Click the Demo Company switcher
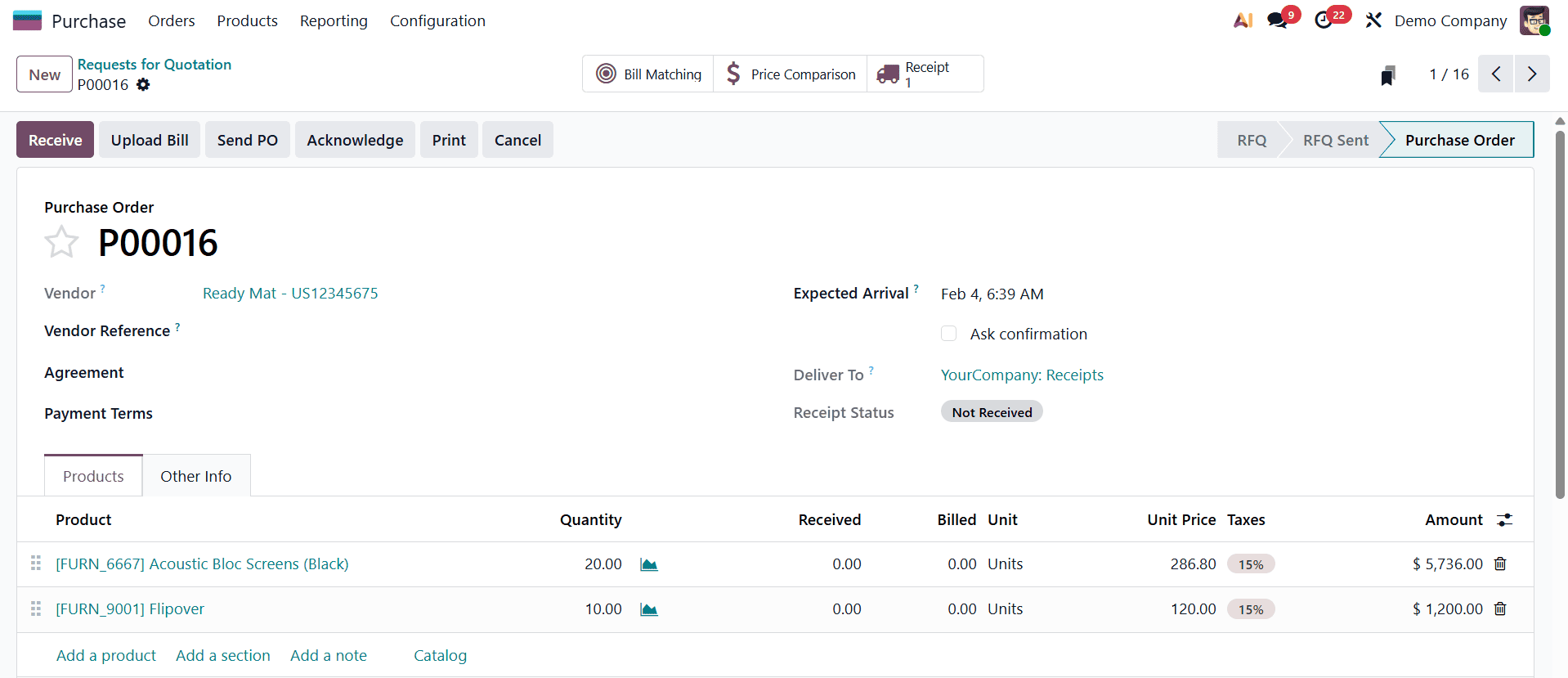This screenshot has height=678, width=1568. 1450,20
